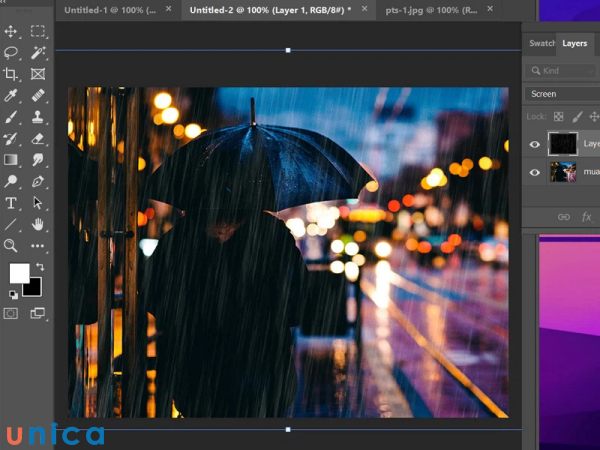
Task: Hide Layer 1 using its eye icon
Action: click(535, 144)
